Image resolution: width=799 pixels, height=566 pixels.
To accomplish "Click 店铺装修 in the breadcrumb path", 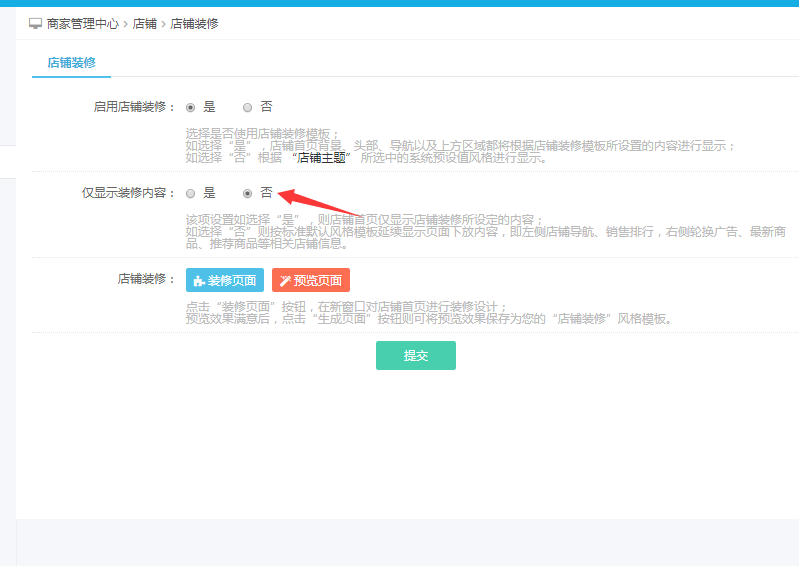I will [194, 23].
